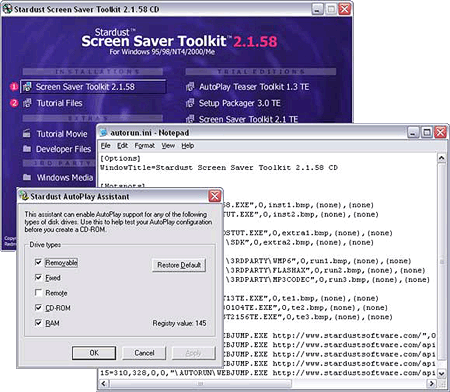This screenshot has height=392, width=450.
Task: Open Notepad File menu
Action: click(x=106, y=146)
